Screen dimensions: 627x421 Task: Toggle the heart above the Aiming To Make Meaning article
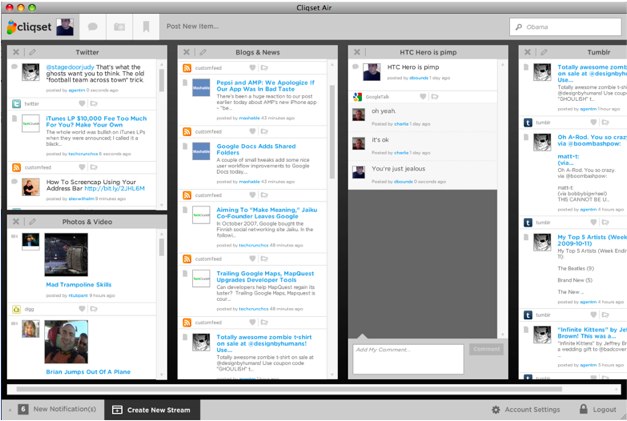252,195
